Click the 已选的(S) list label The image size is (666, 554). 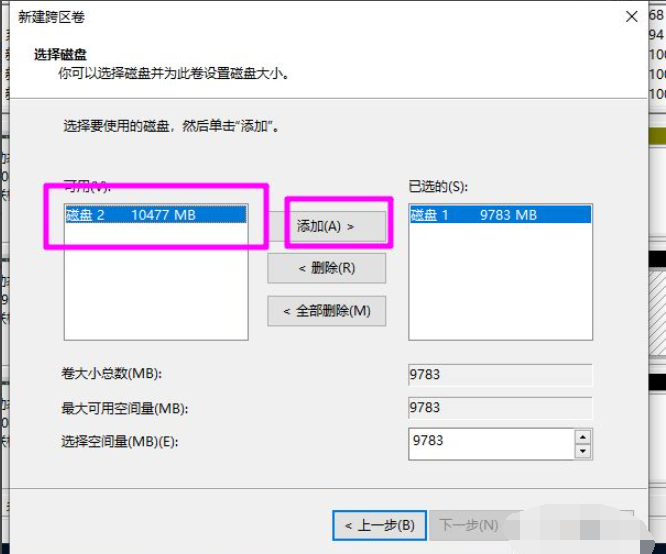(438, 187)
